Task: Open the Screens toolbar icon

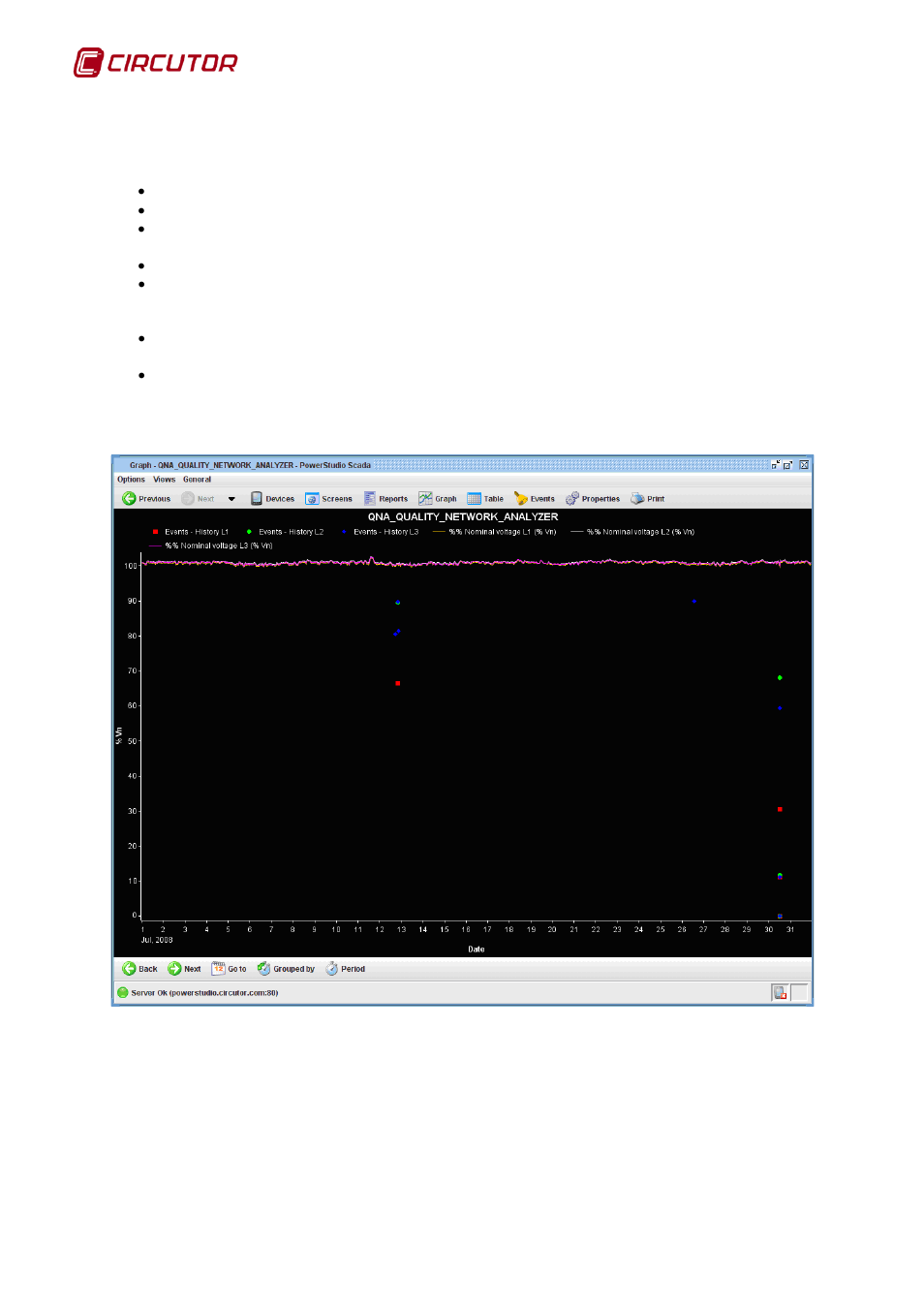Action: [x=312, y=498]
